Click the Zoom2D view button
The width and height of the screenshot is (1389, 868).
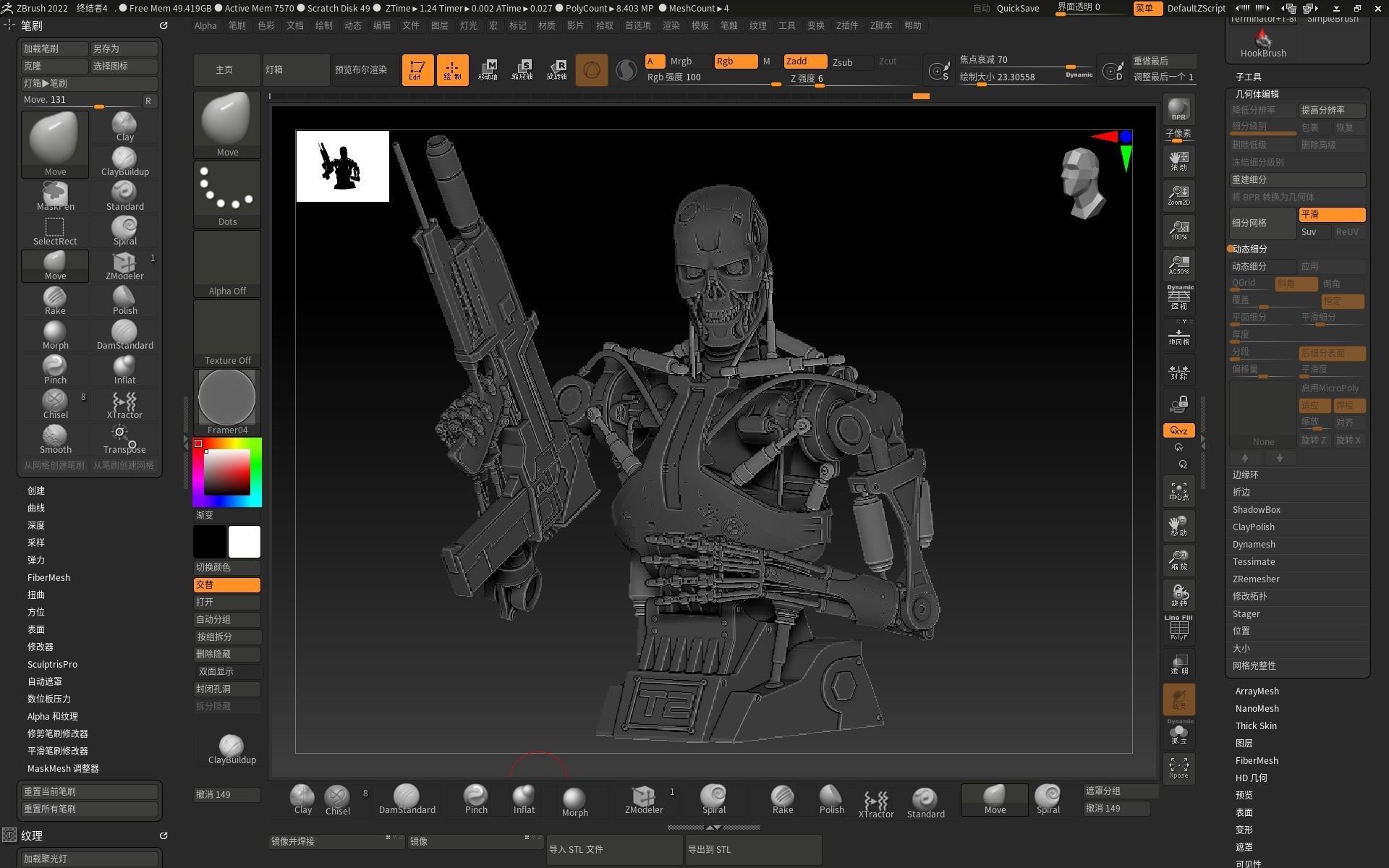tap(1178, 195)
